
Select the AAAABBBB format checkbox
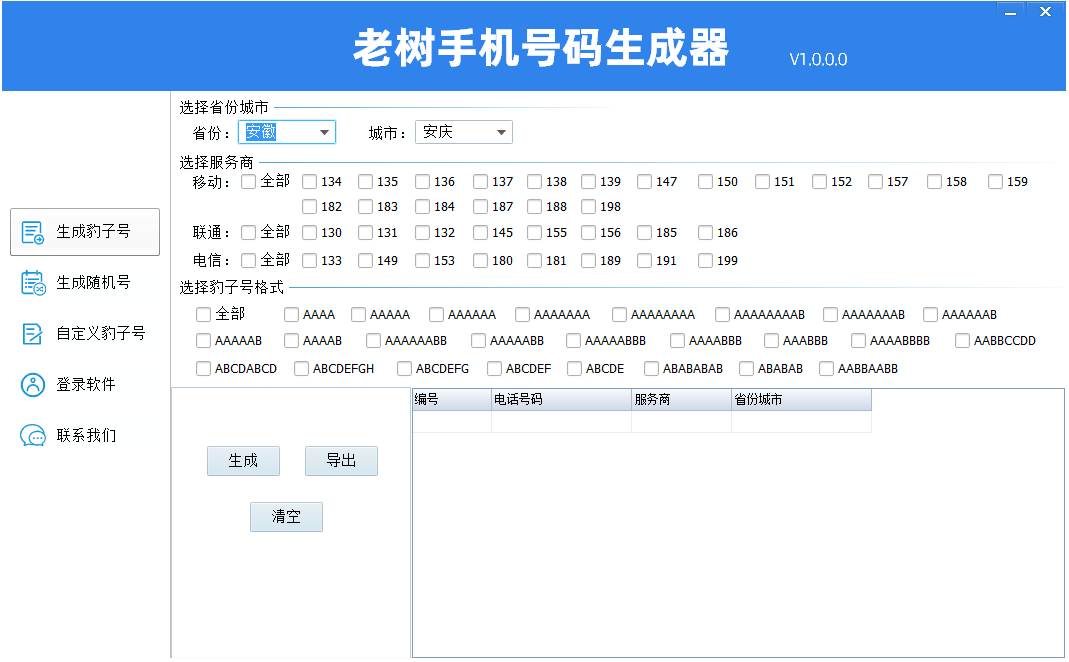tap(858, 341)
